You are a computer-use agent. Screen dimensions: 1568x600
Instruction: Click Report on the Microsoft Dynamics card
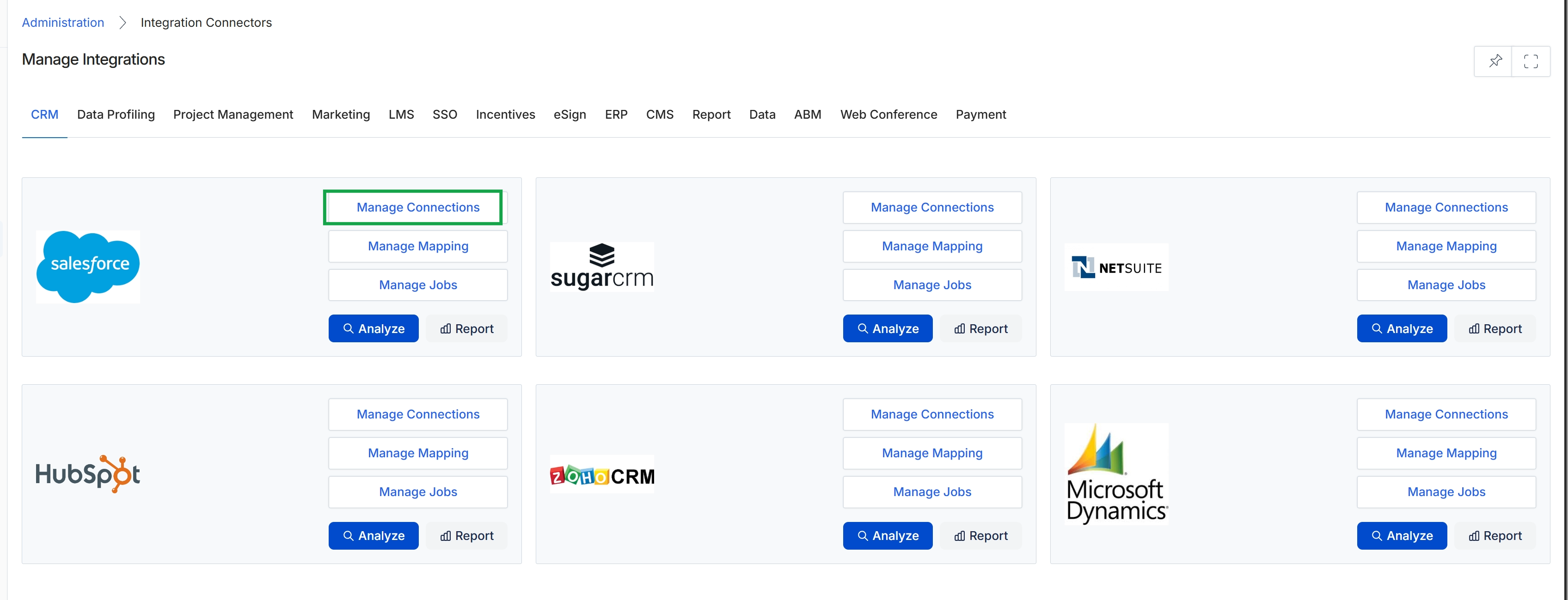(x=1495, y=535)
